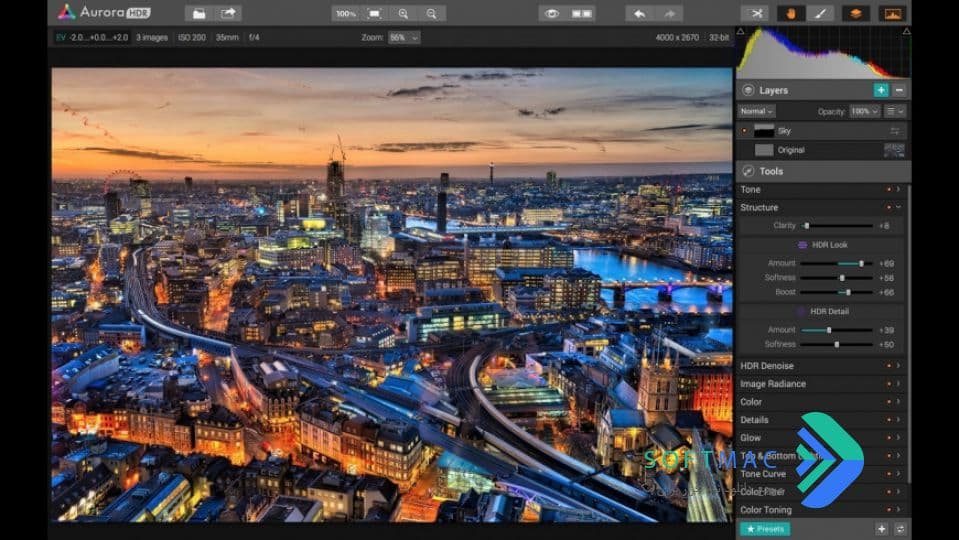Screen dimensions: 959x540
Task: Toggle the right histogram clipping triangle
Action: pos(906,31)
